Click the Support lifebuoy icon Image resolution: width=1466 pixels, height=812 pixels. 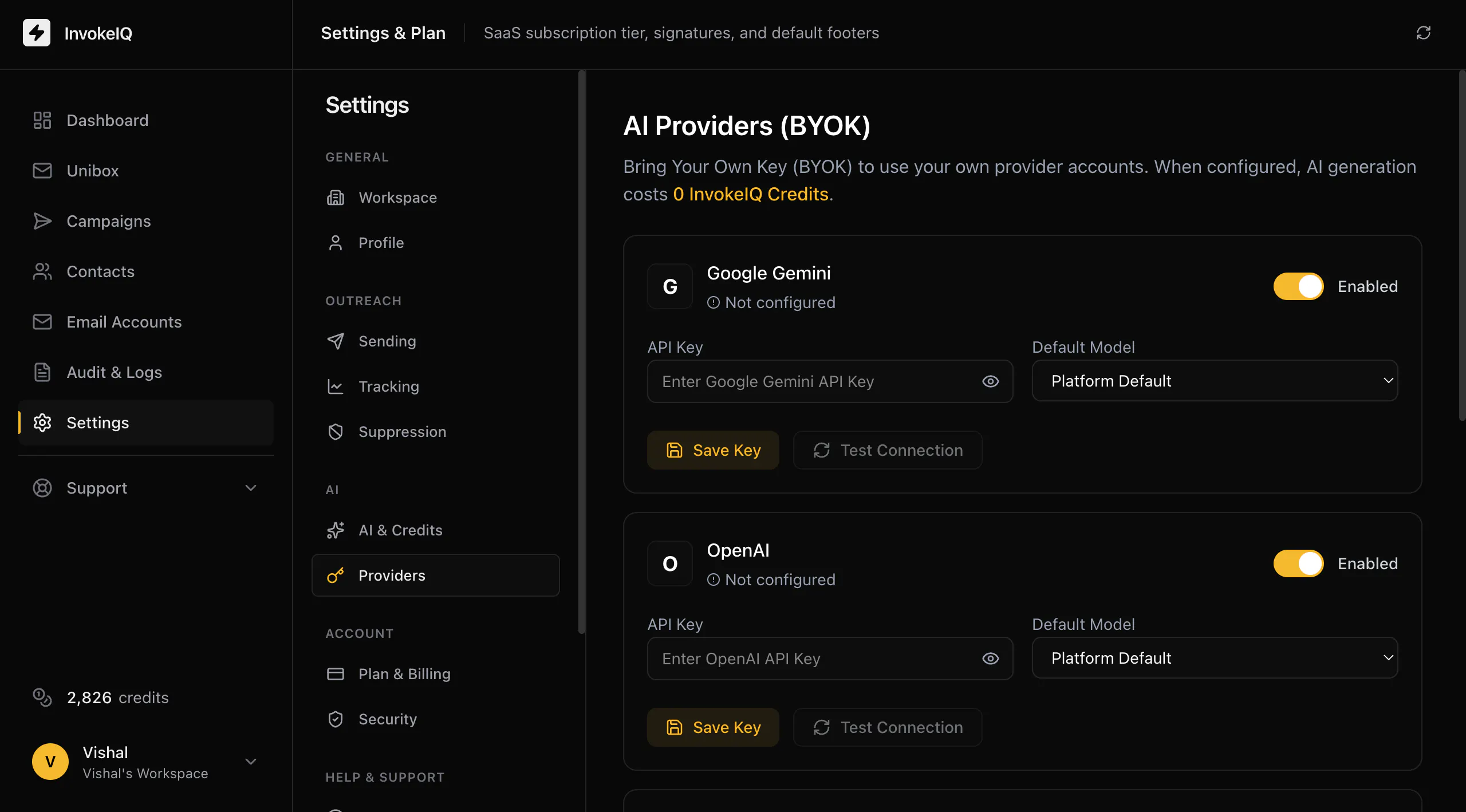pyautogui.click(x=42, y=488)
